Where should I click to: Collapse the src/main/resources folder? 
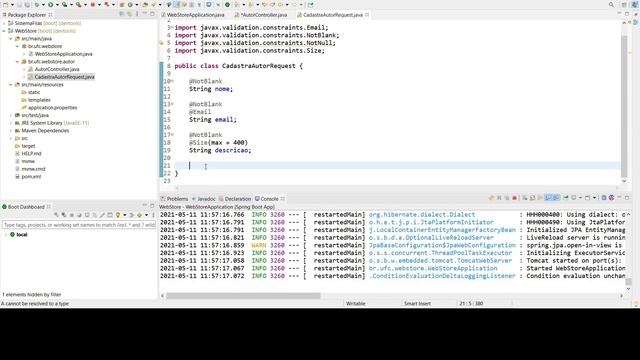coord(11,84)
